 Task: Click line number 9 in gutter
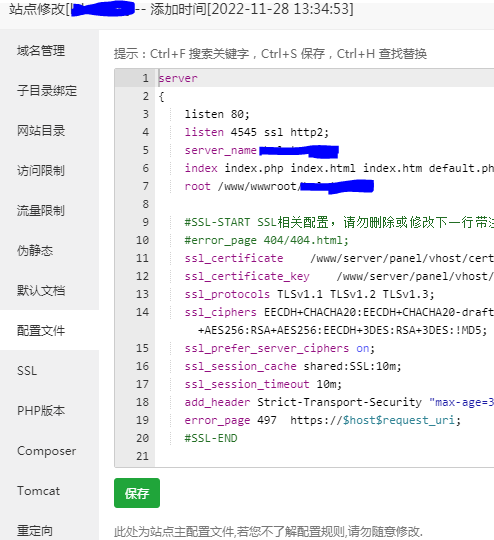[x=145, y=222]
